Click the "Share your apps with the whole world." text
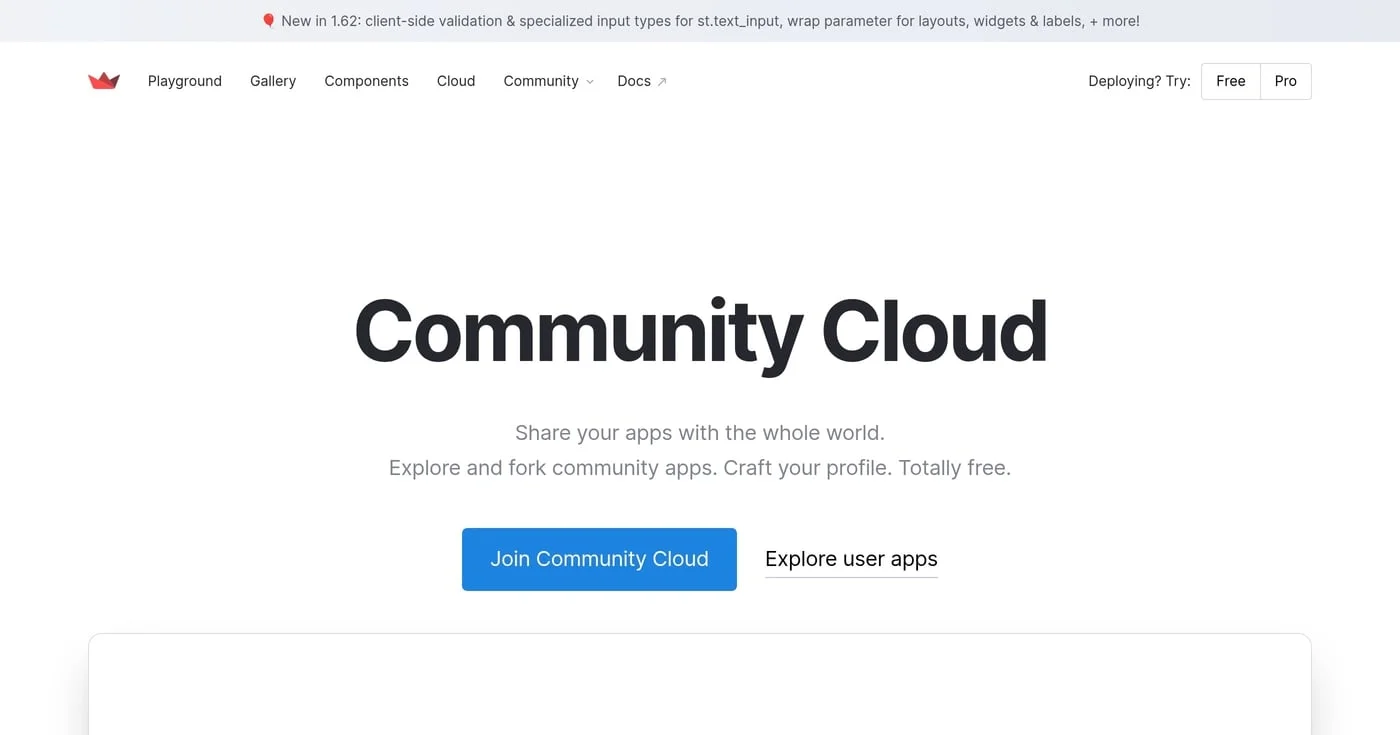Viewport: 1400px width, 735px height. (x=700, y=433)
